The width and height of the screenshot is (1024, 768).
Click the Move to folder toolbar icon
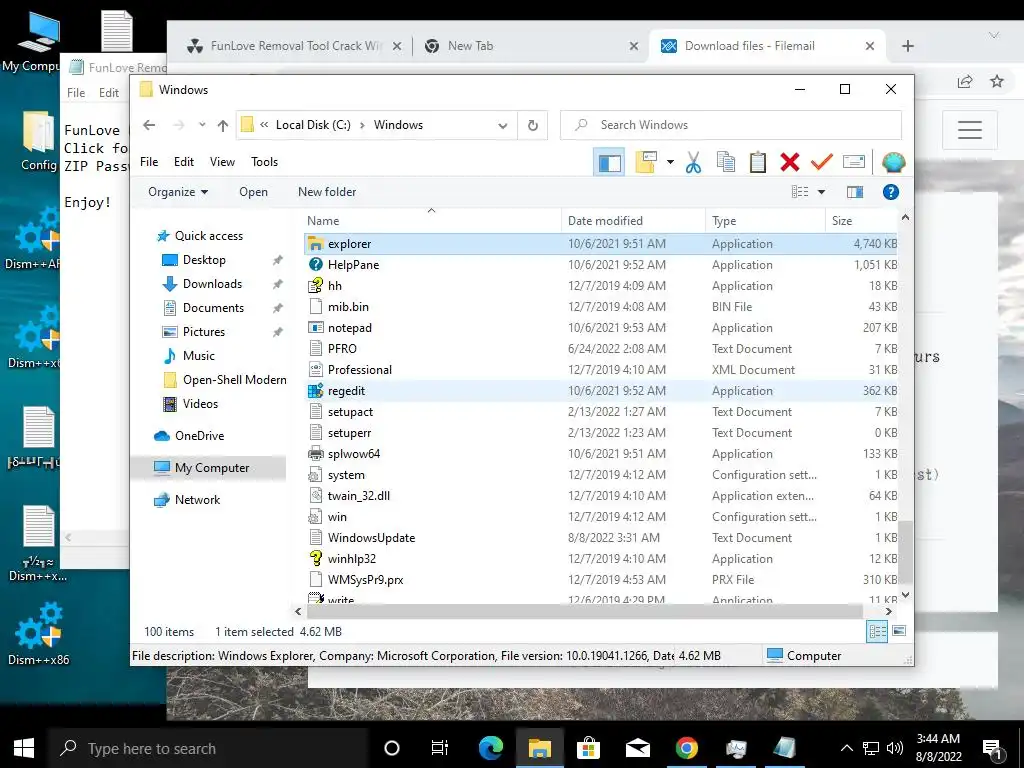click(x=646, y=162)
